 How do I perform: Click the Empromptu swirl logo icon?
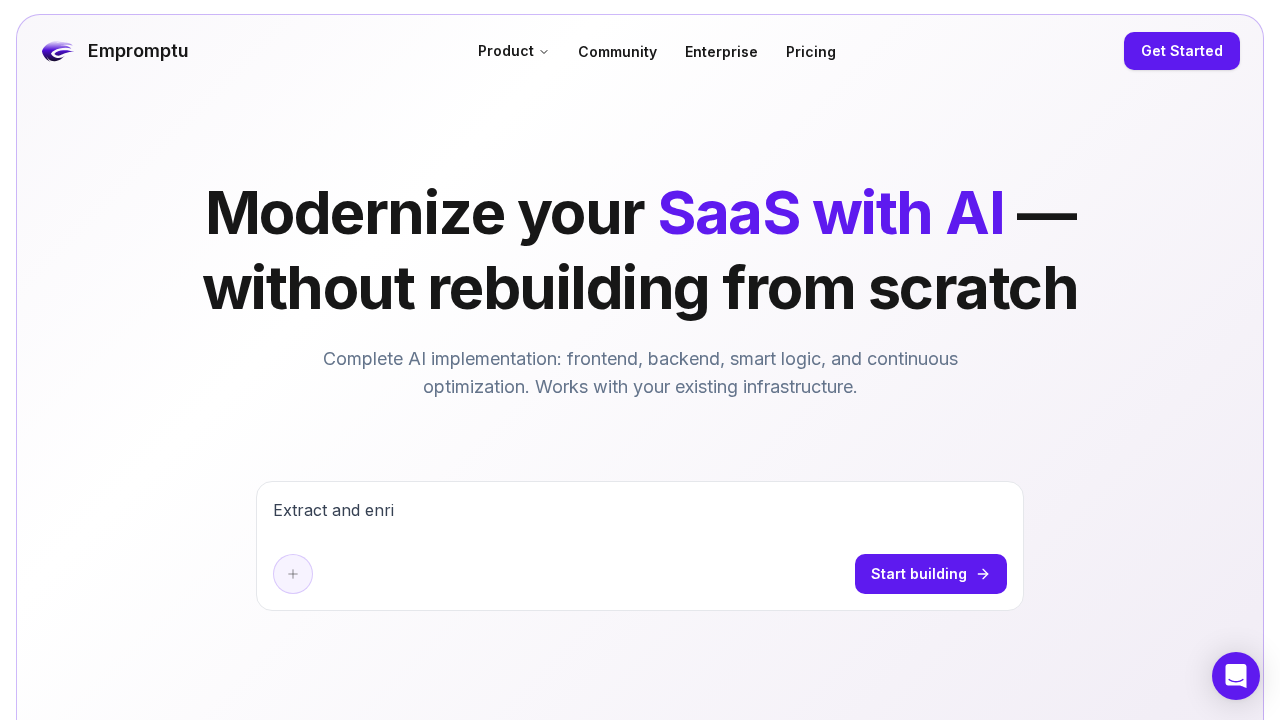(57, 51)
